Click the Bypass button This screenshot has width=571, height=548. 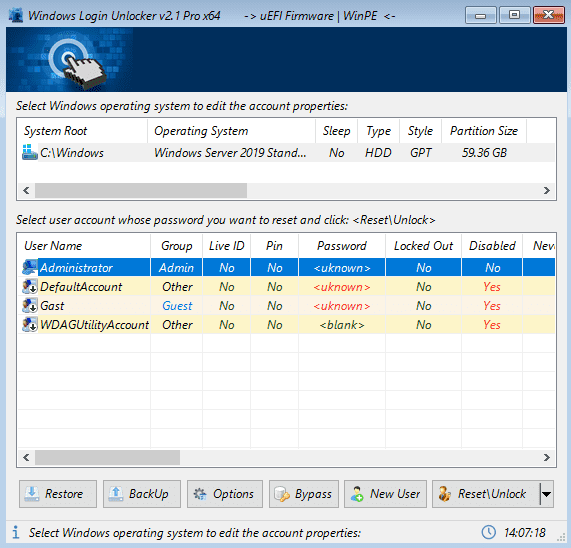pyautogui.click(x=304, y=494)
